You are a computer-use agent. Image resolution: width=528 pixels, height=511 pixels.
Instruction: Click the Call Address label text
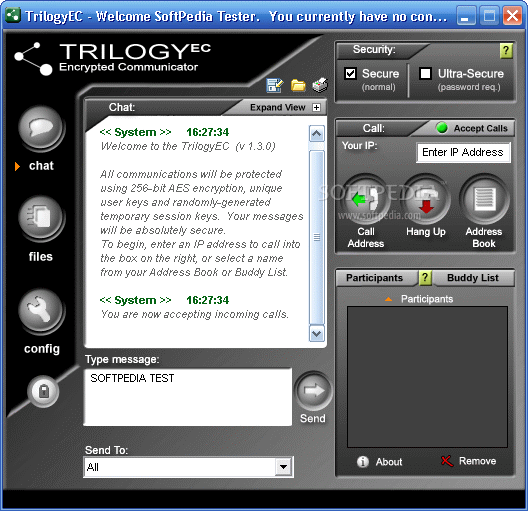coord(366,237)
